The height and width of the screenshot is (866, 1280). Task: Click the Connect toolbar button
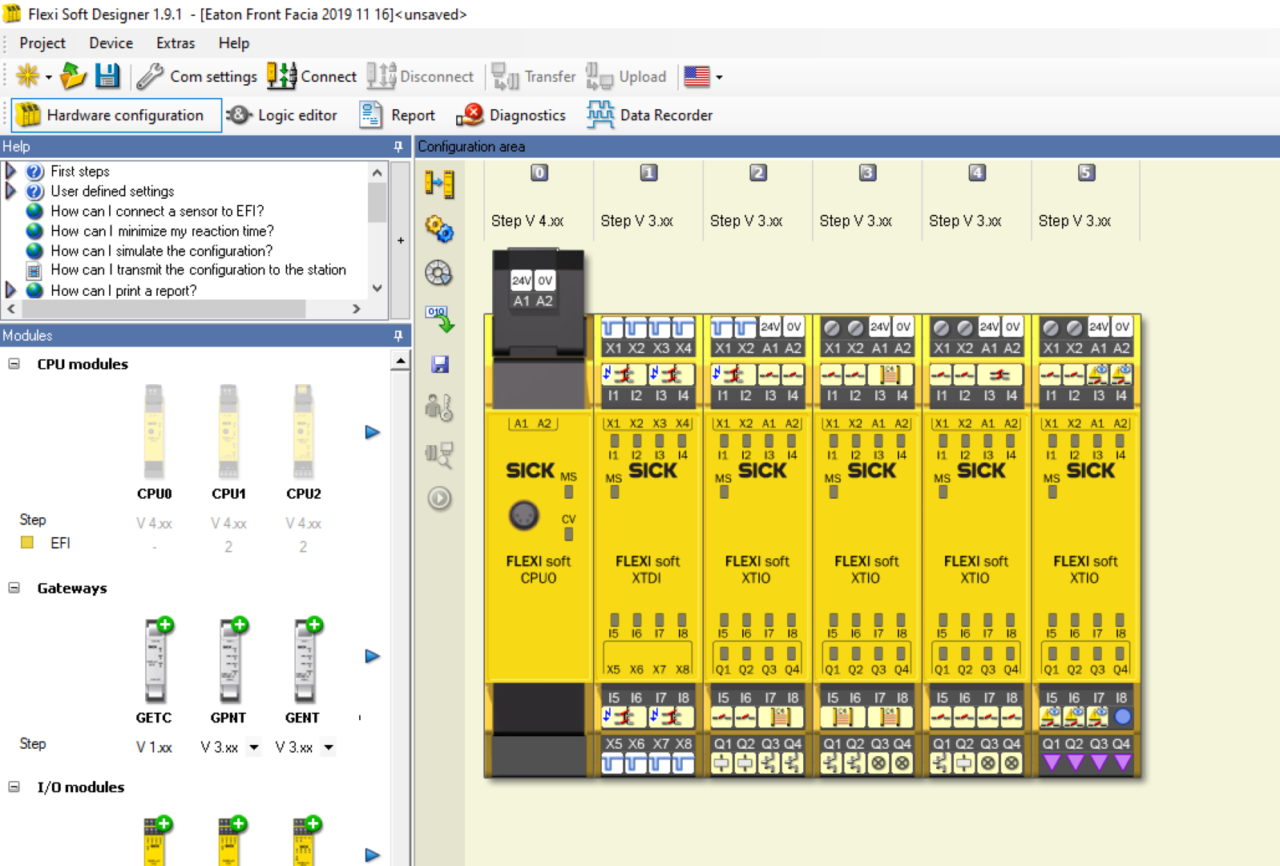pos(311,76)
